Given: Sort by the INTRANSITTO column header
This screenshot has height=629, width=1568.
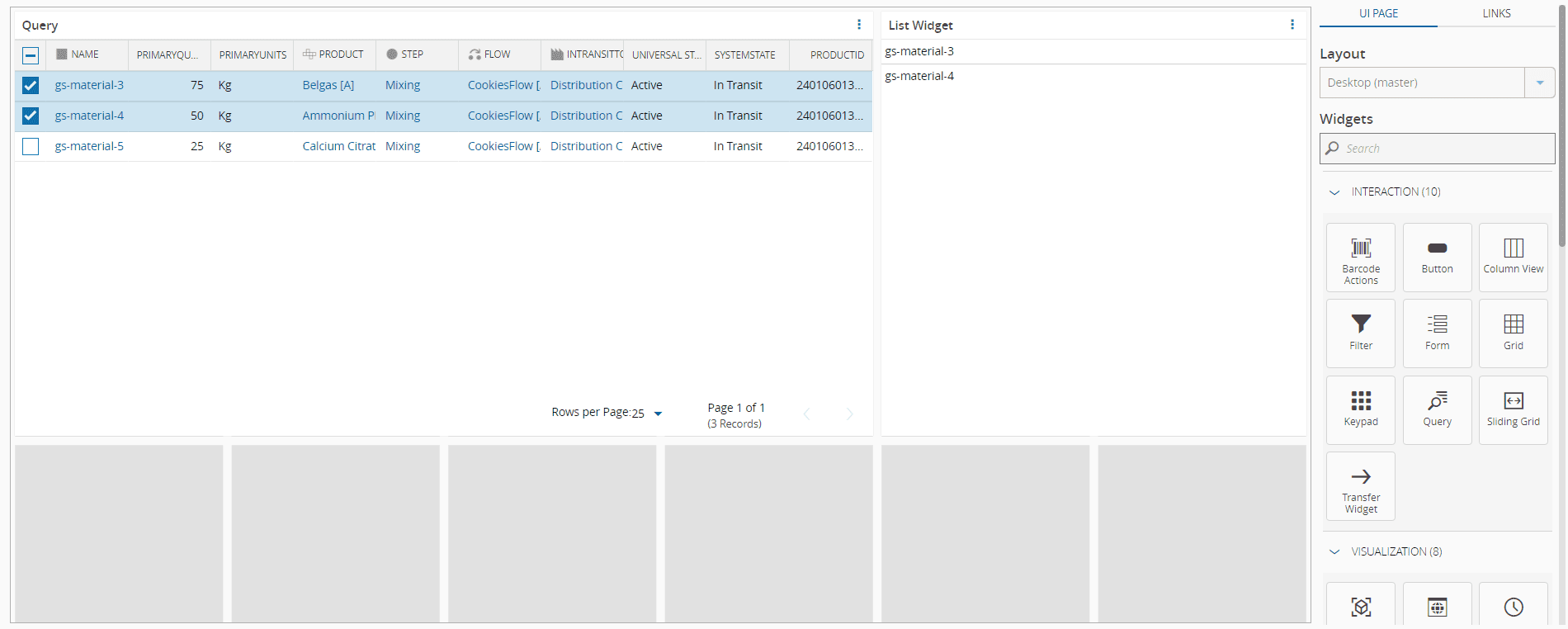Looking at the screenshot, I should (x=582, y=54).
